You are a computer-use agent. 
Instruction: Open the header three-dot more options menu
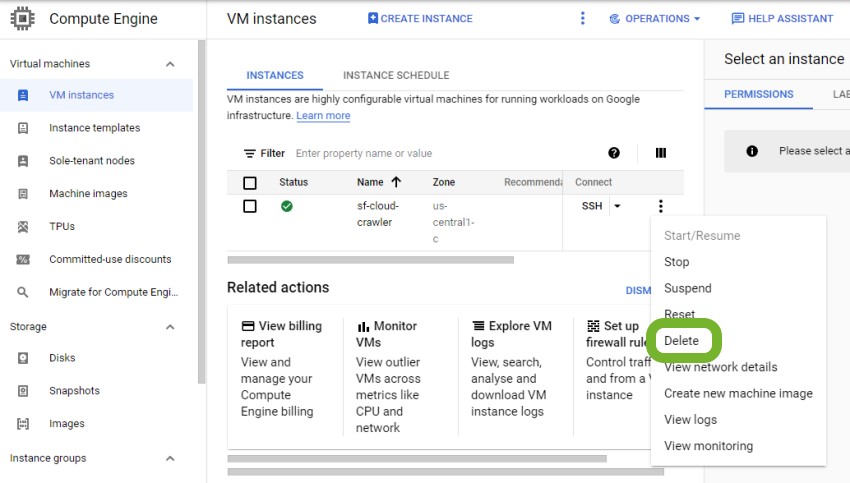pyautogui.click(x=583, y=18)
